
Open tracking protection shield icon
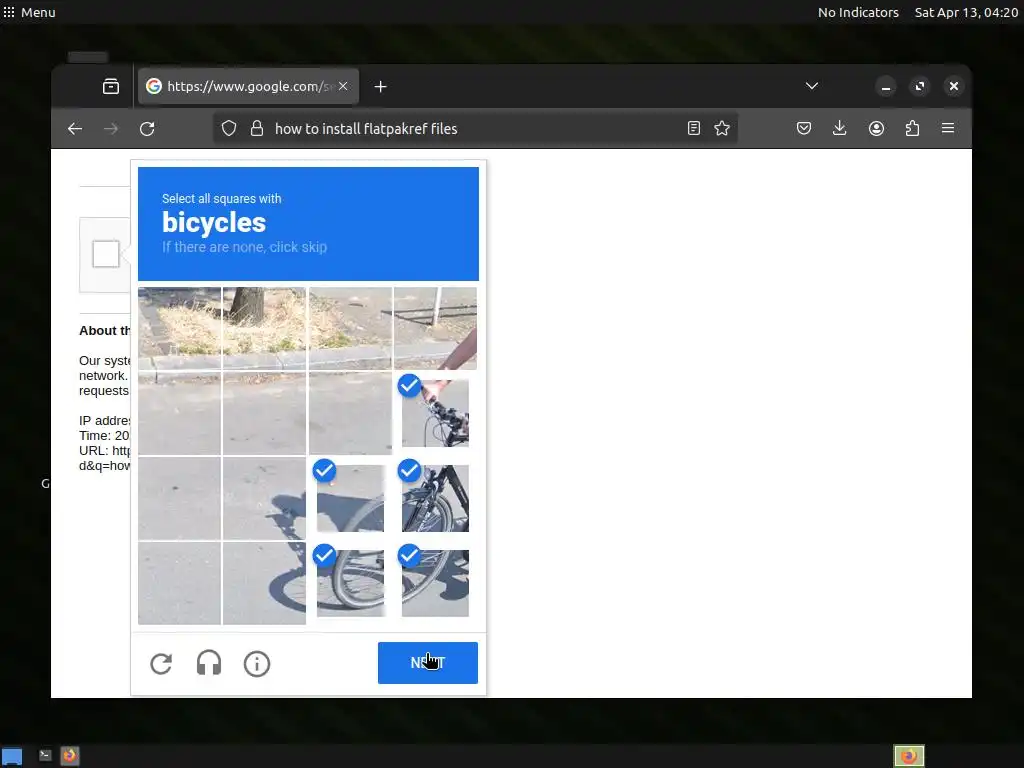[x=229, y=128]
